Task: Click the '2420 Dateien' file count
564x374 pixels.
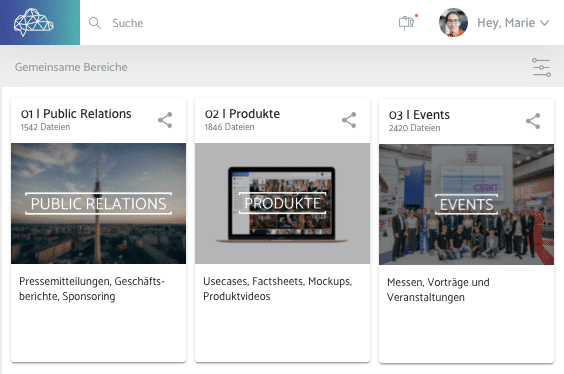Action: click(x=414, y=128)
